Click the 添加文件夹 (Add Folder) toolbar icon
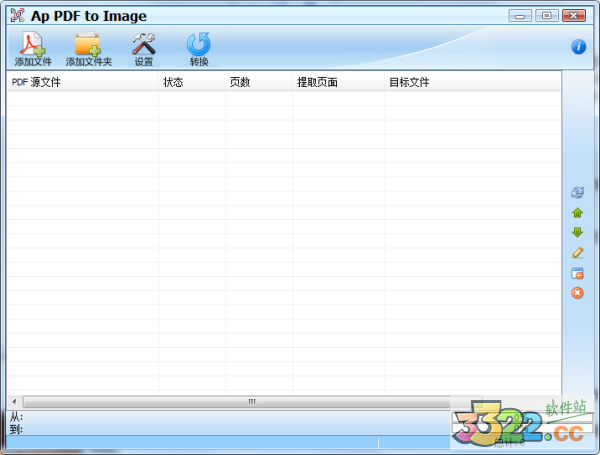 (88, 49)
